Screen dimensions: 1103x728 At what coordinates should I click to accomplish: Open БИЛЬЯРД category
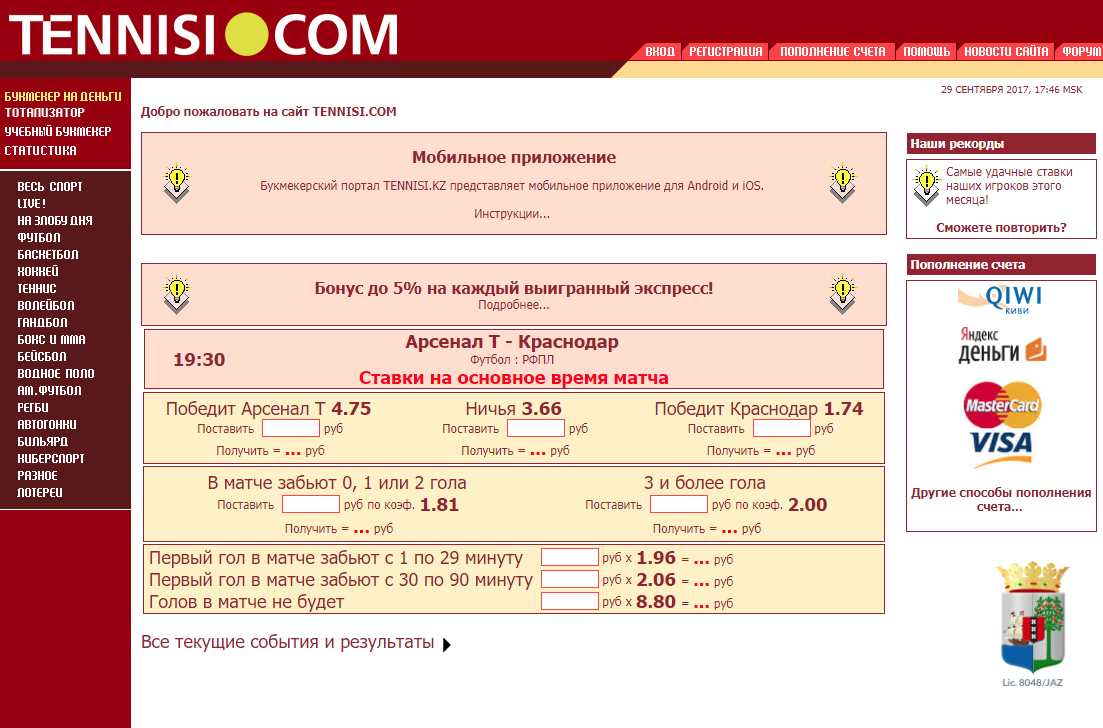tap(42, 442)
